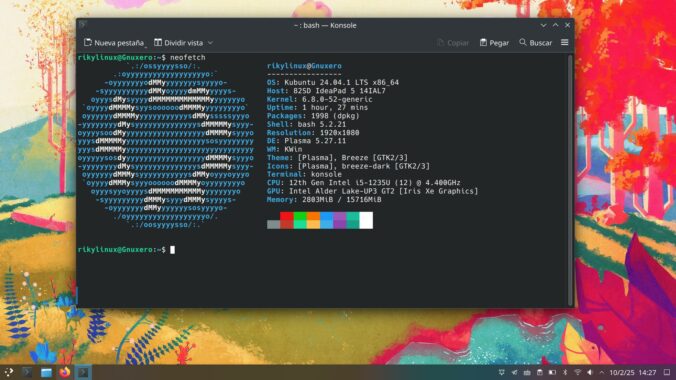Click the "CPU: 12th Gen Intel i5-1235U" line
This screenshot has height=380, width=676.
(x=363, y=183)
